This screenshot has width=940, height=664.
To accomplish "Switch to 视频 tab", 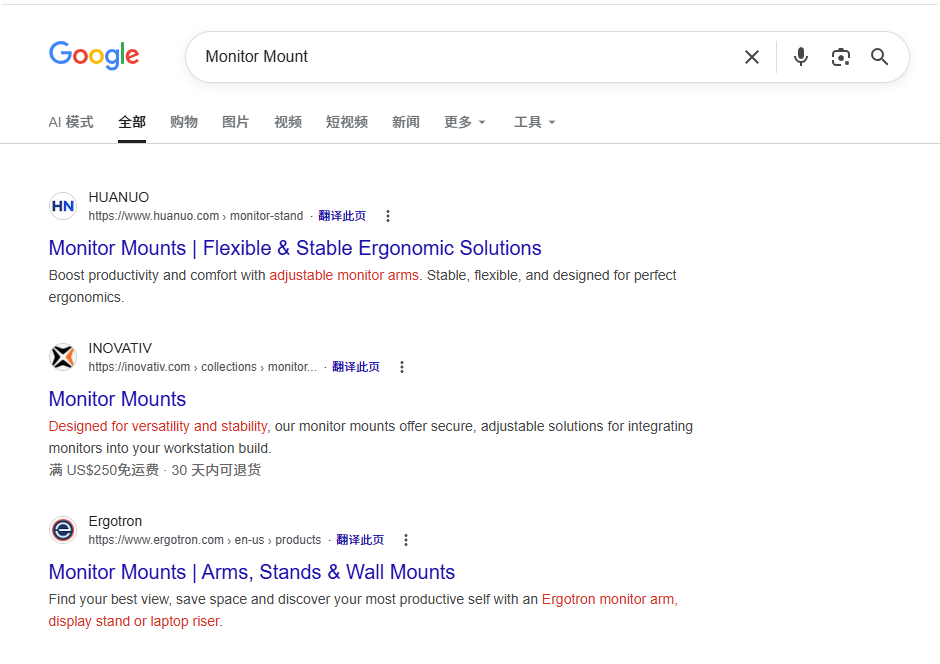I will (x=288, y=122).
